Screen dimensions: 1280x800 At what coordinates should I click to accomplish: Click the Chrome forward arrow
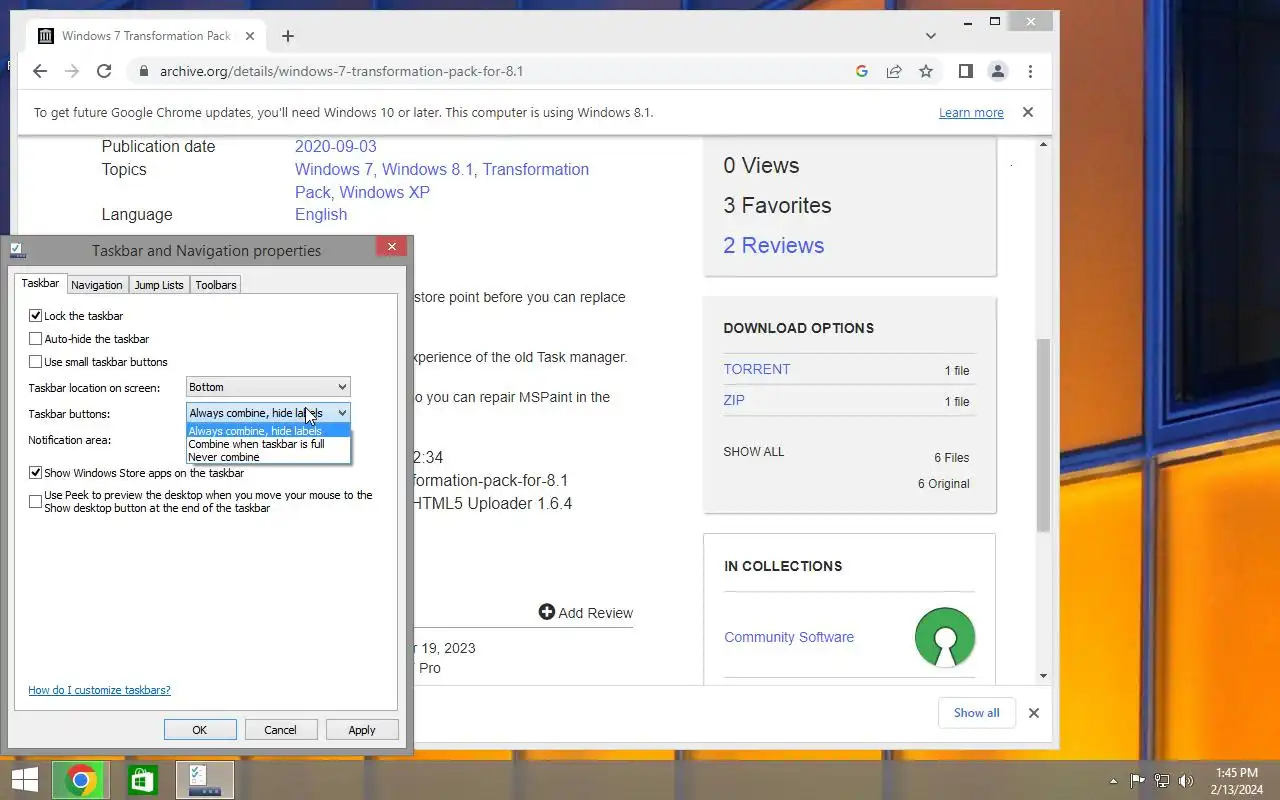tap(72, 71)
